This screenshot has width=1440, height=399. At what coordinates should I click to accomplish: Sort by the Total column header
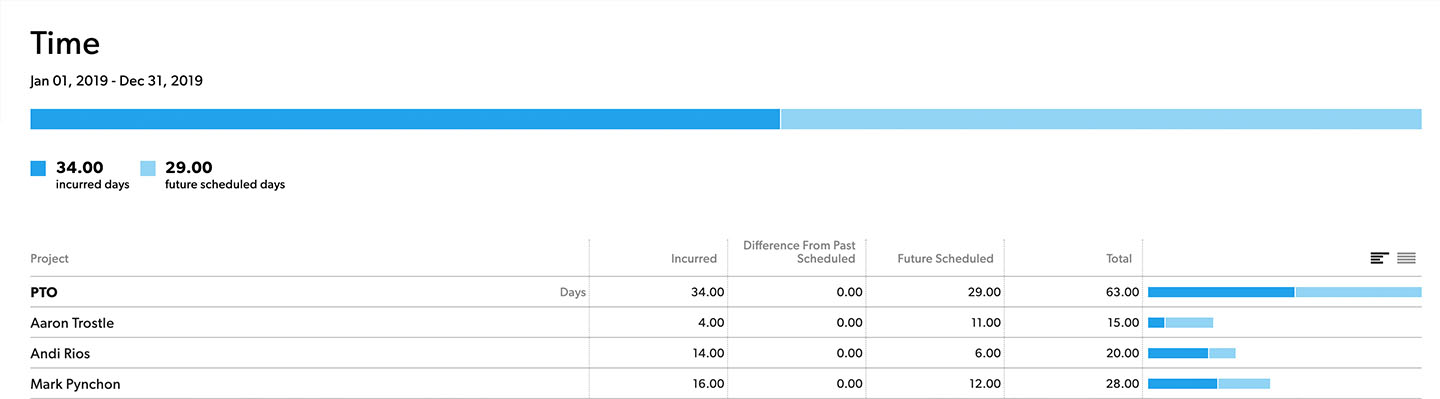point(1119,258)
